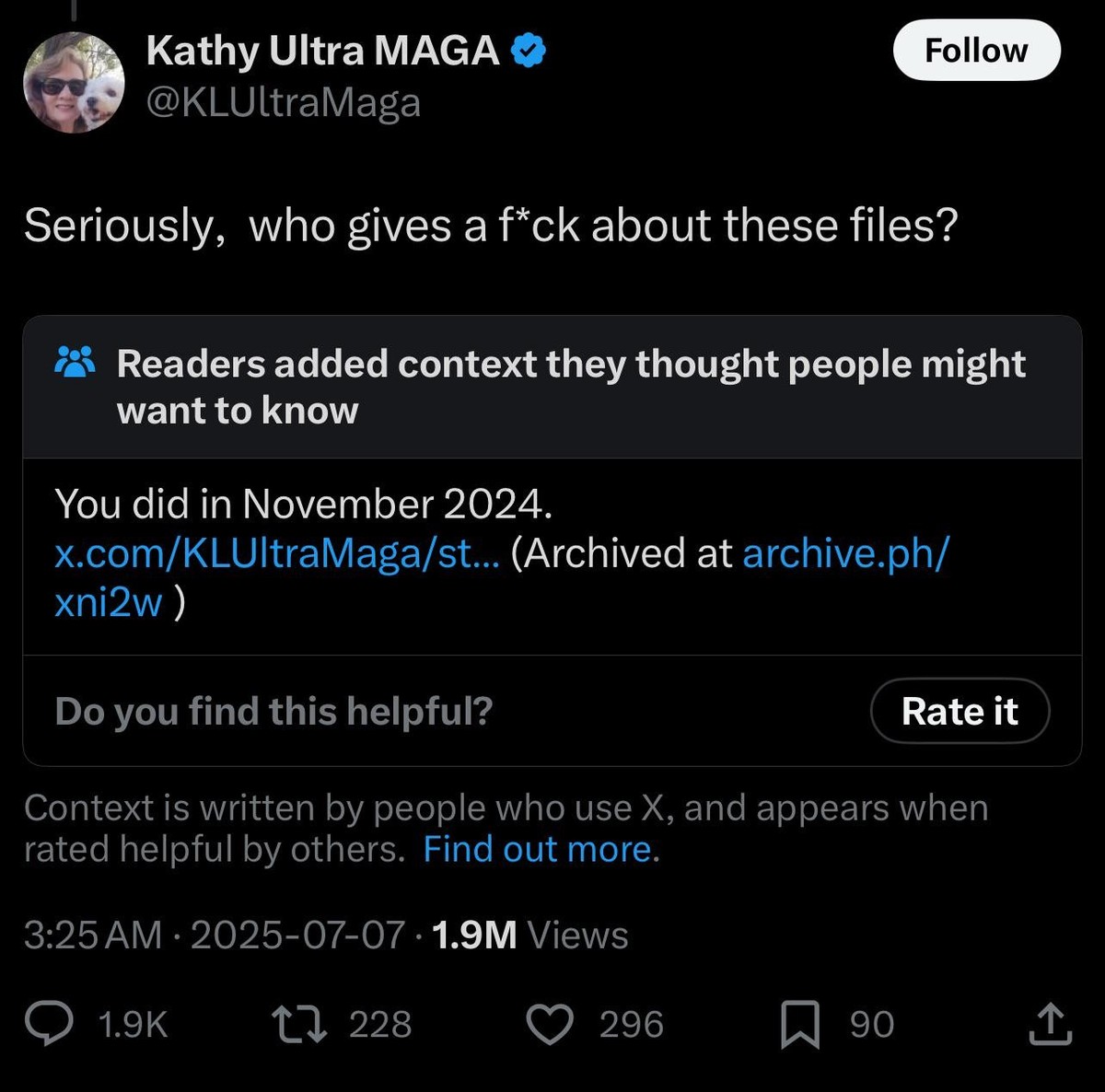
Task: Click the repost icon
Action: click(x=299, y=1023)
